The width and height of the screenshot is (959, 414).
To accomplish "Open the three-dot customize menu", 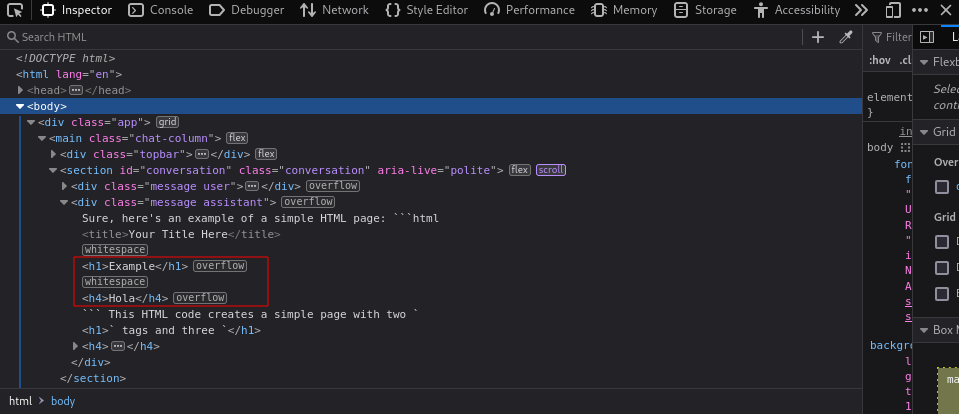I will tap(919, 10).
